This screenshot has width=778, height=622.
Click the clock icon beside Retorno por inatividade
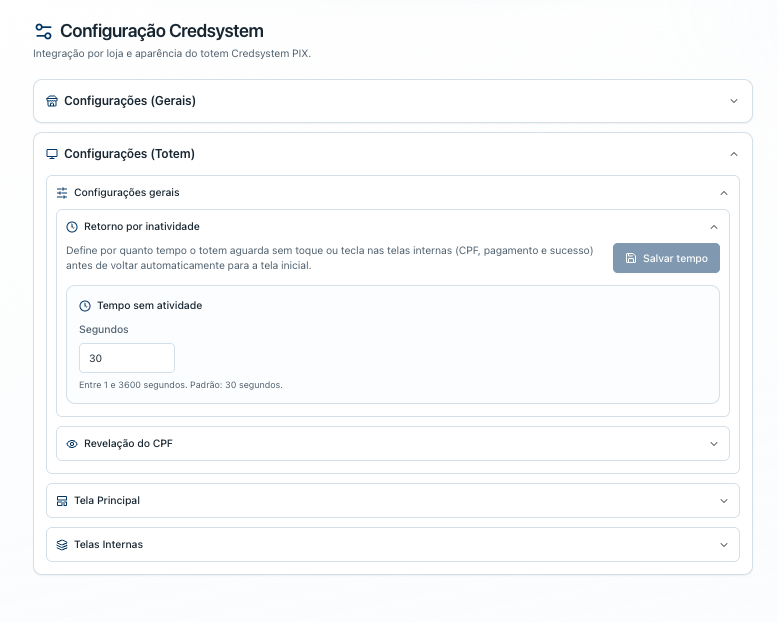(x=72, y=227)
